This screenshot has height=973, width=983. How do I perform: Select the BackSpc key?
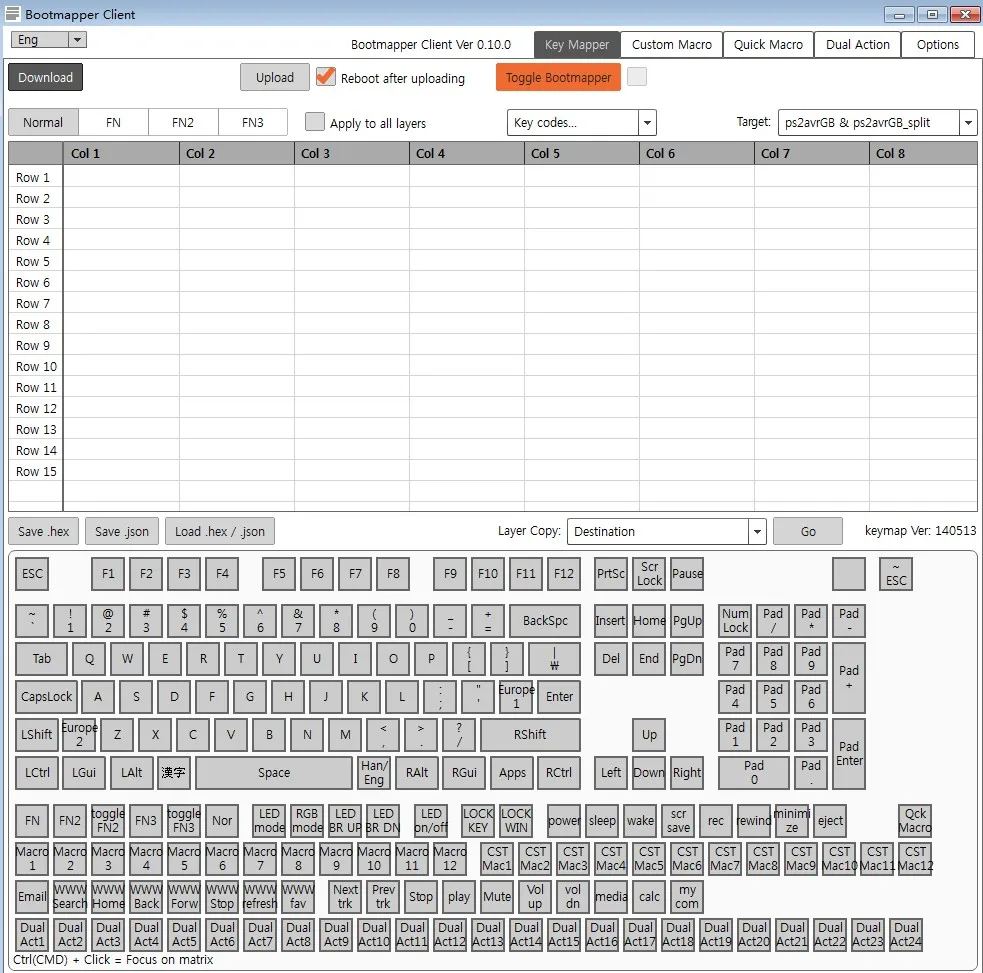pyautogui.click(x=545, y=621)
